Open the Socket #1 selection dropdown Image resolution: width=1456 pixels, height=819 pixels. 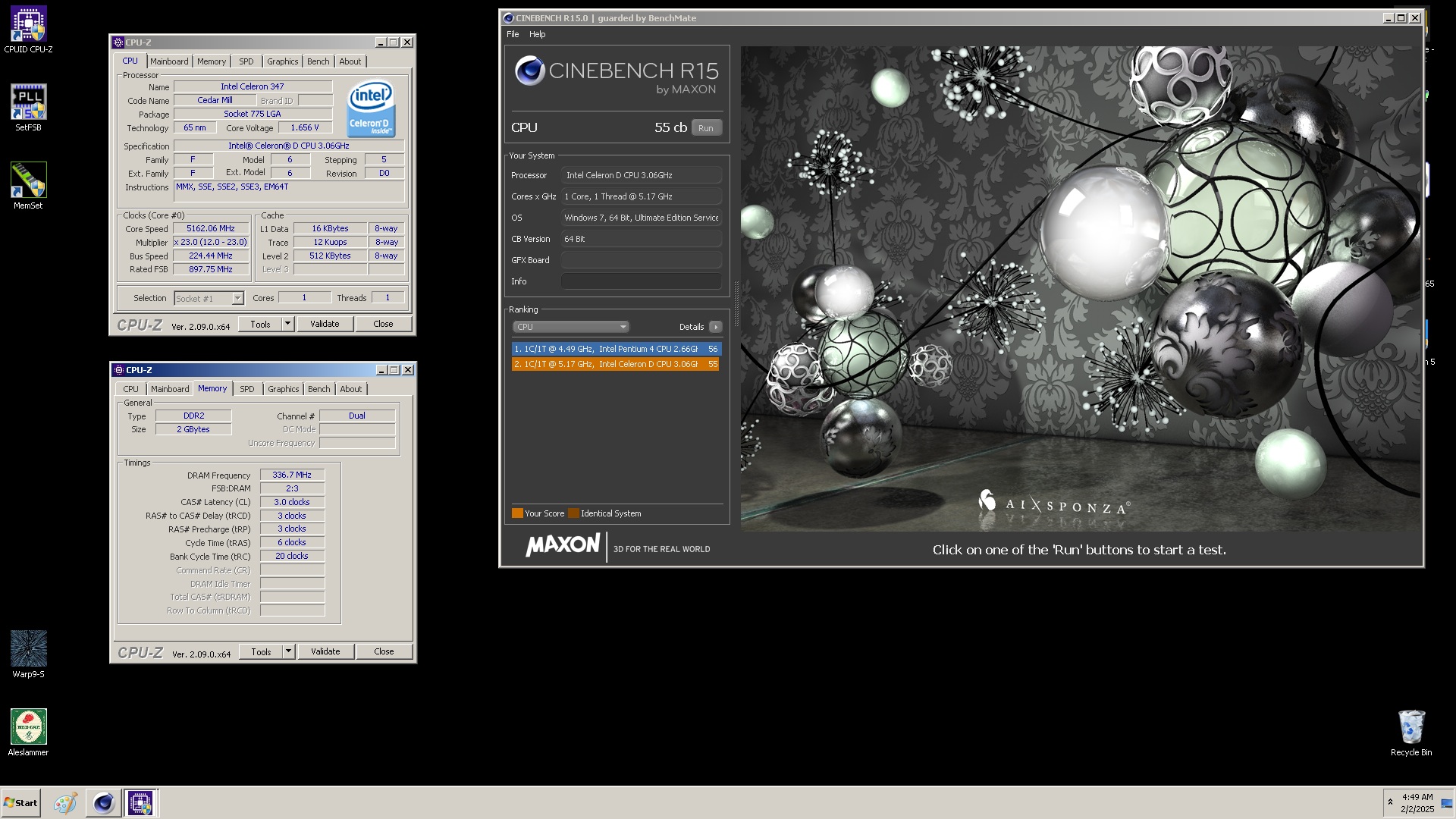209,298
